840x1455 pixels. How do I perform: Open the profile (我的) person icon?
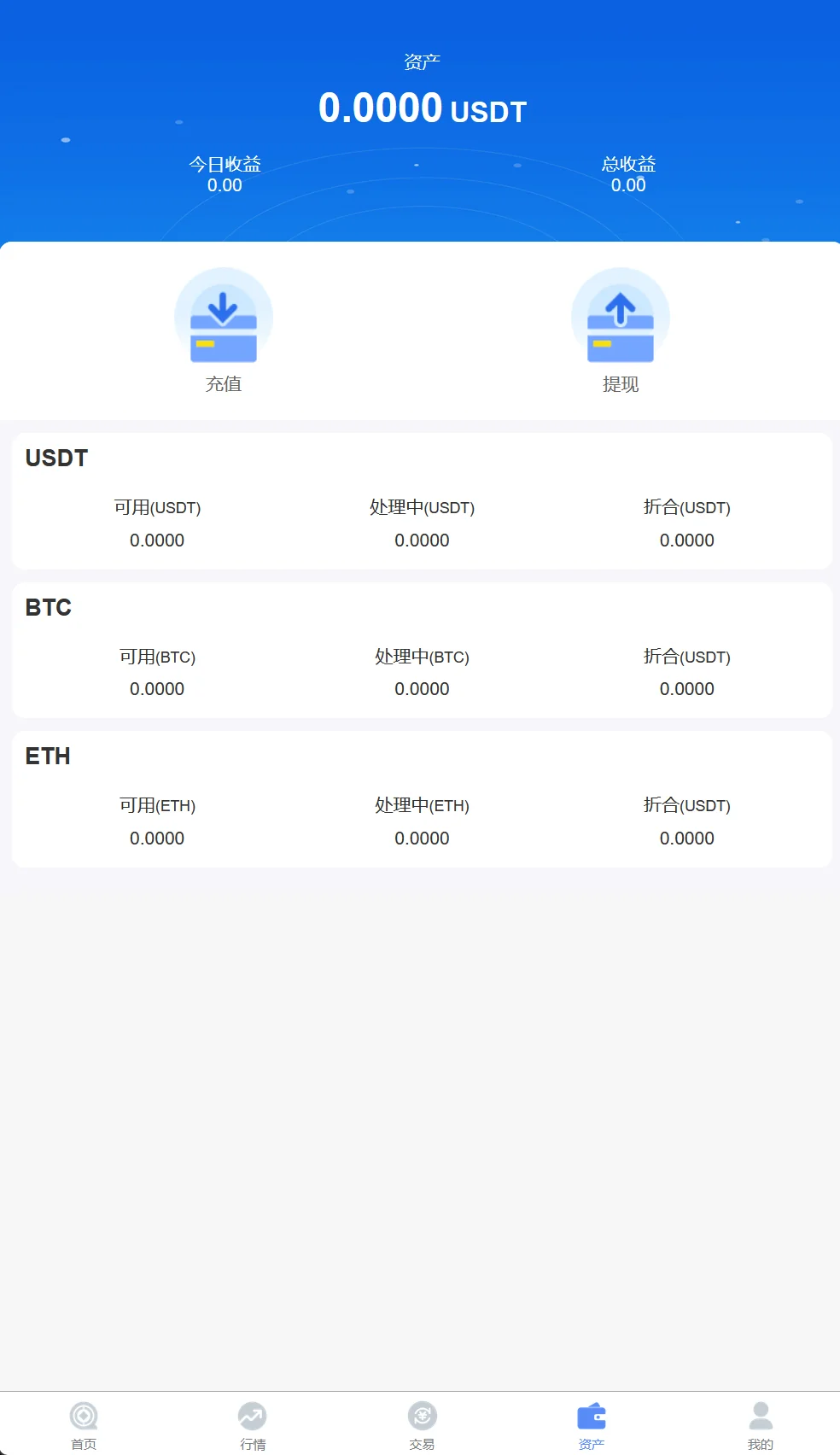coord(761,1416)
